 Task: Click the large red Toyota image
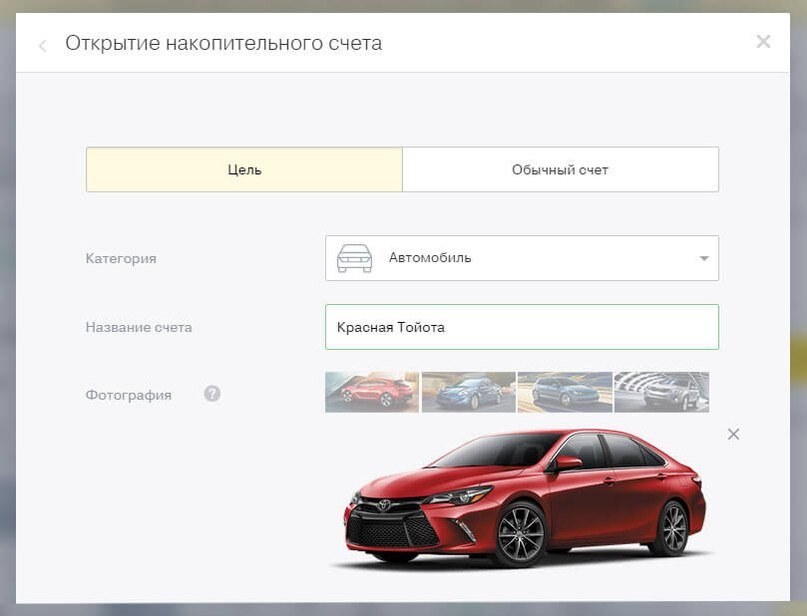click(524, 498)
